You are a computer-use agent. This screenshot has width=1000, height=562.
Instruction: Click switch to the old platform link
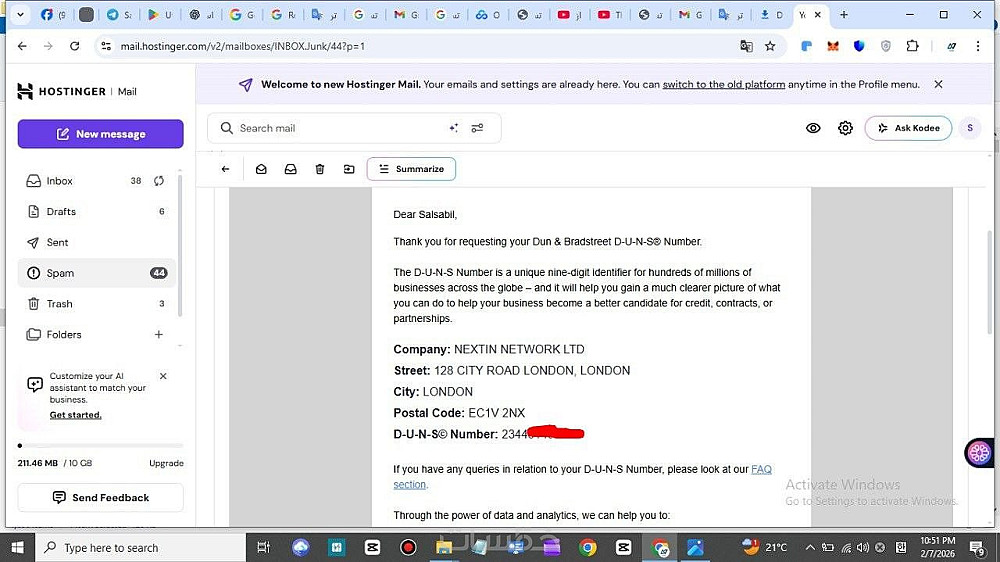point(724,84)
